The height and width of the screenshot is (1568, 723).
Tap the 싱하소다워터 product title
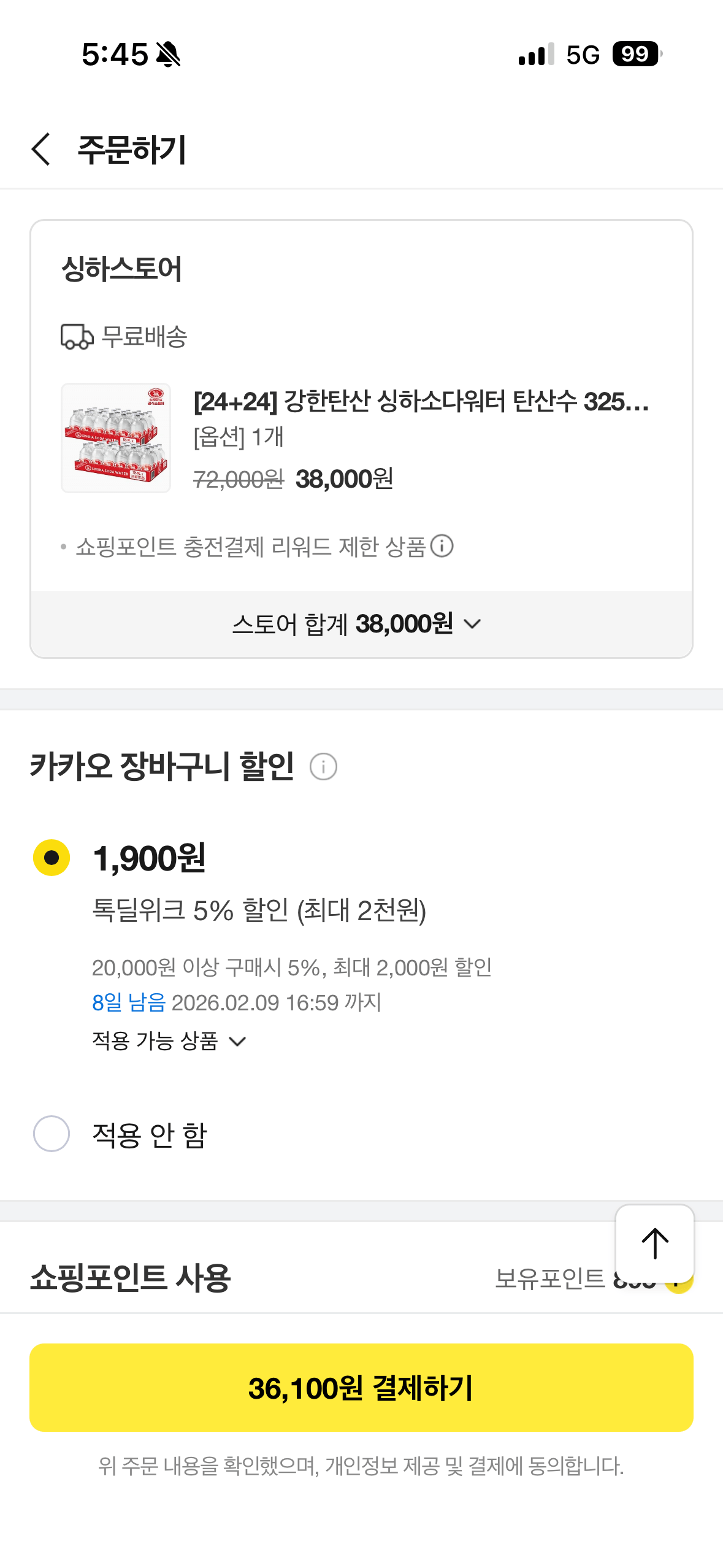tap(421, 402)
